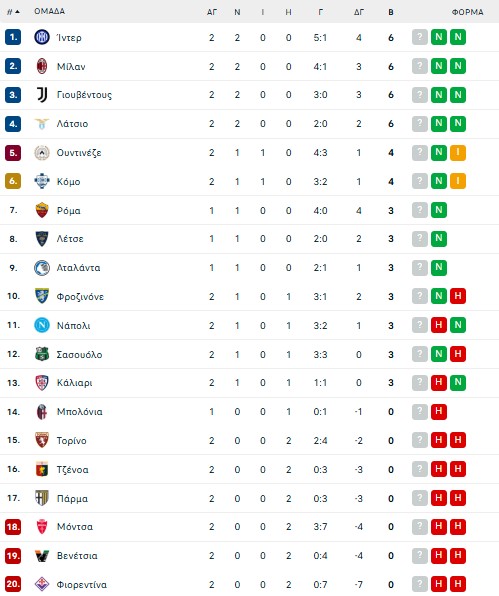Click Frosinone's red H loss form badge
This screenshot has width=499, height=596.
click(458, 296)
